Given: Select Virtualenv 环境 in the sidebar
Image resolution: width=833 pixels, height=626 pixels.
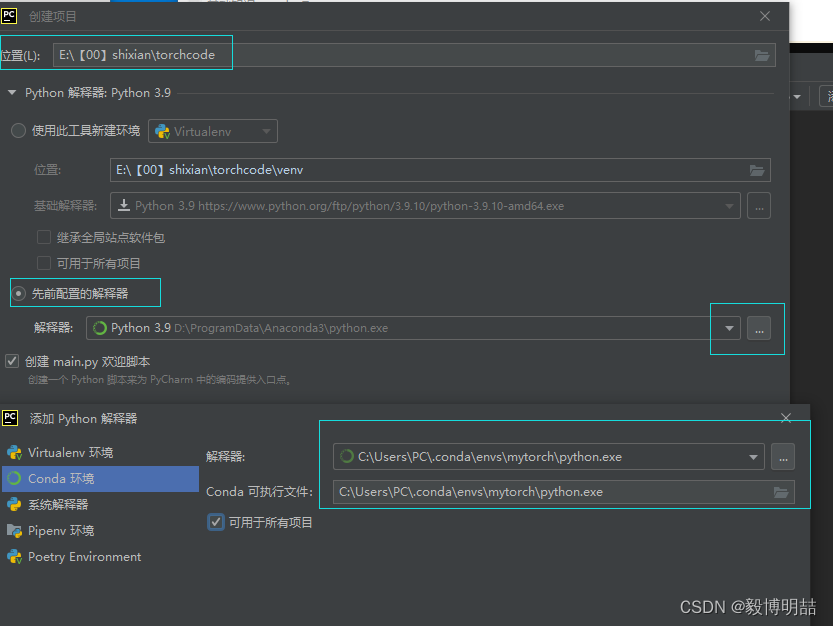Looking at the screenshot, I should pyautogui.click(x=100, y=452).
